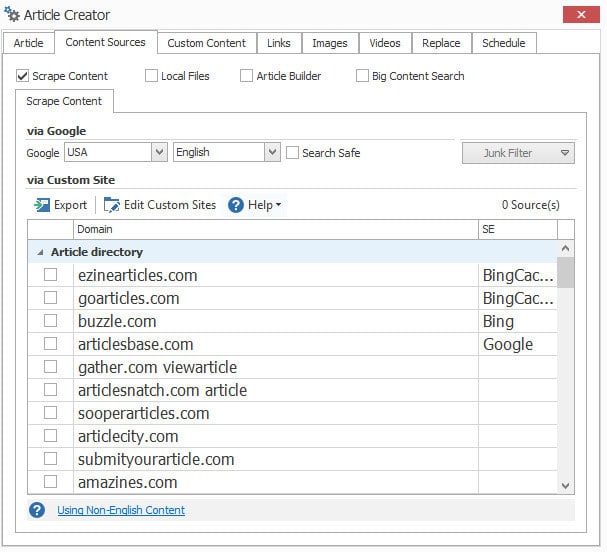This screenshot has height=552, width=607.
Task: Open the English language dropdown
Action: (272, 153)
